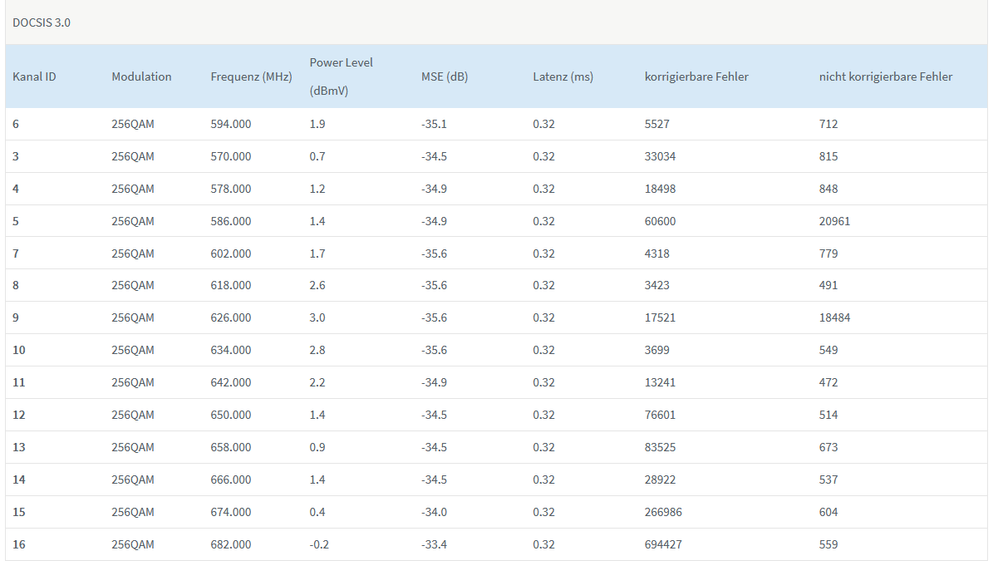Click the Modulation column header
The height and width of the screenshot is (561, 998).
(x=141, y=77)
